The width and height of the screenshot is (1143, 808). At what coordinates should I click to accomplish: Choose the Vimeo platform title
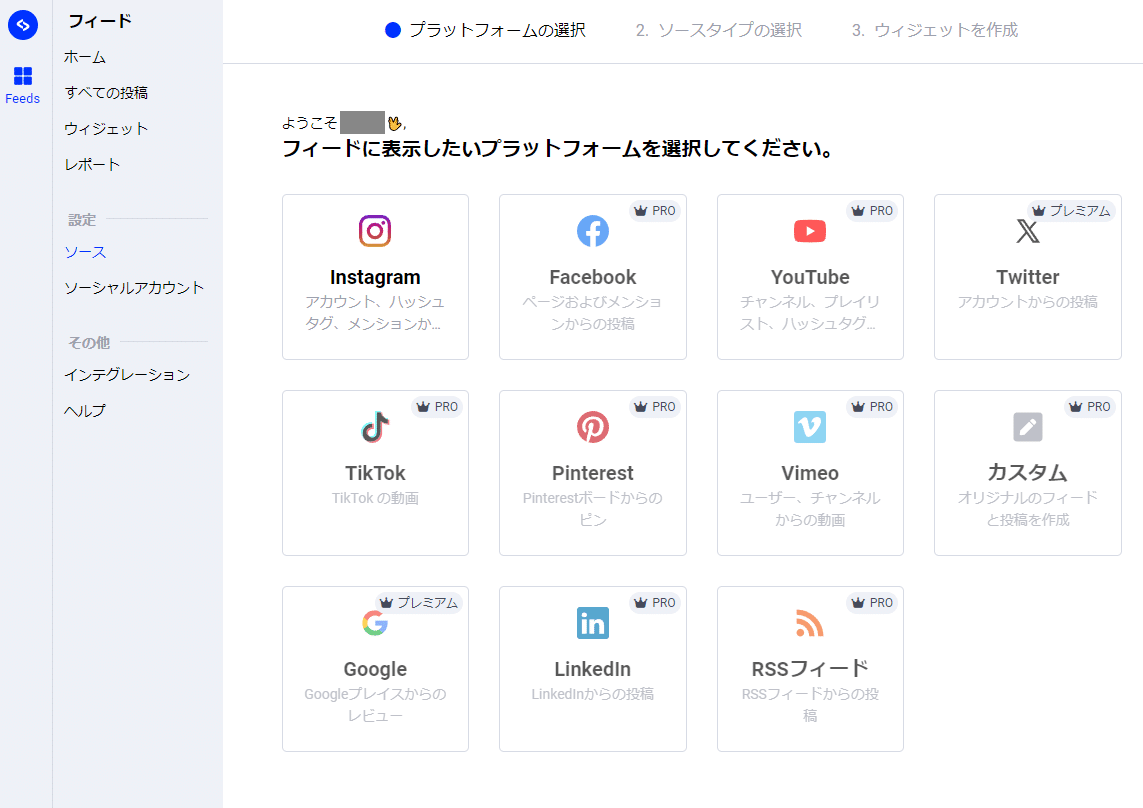click(x=810, y=473)
